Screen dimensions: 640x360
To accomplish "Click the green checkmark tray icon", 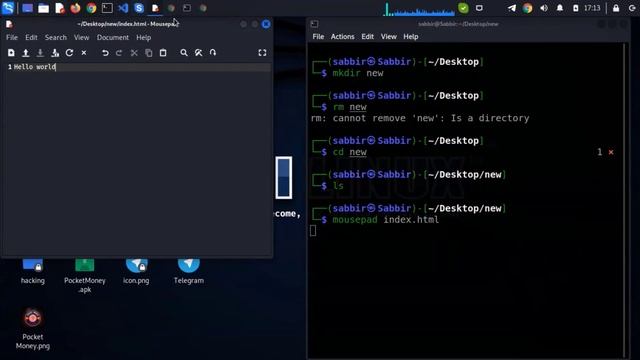I will coord(463,8).
